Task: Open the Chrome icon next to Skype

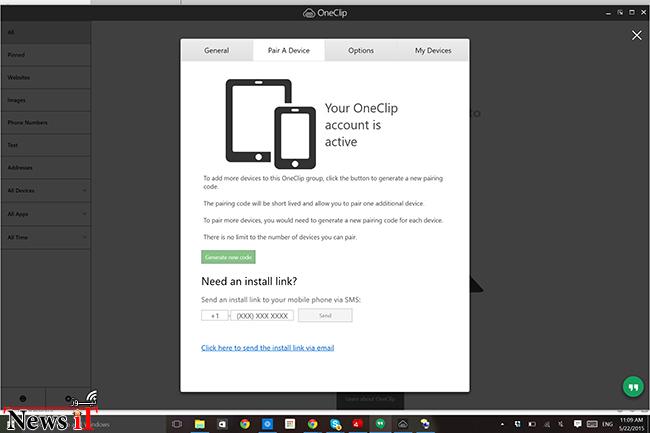Action: (x=313, y=424)
